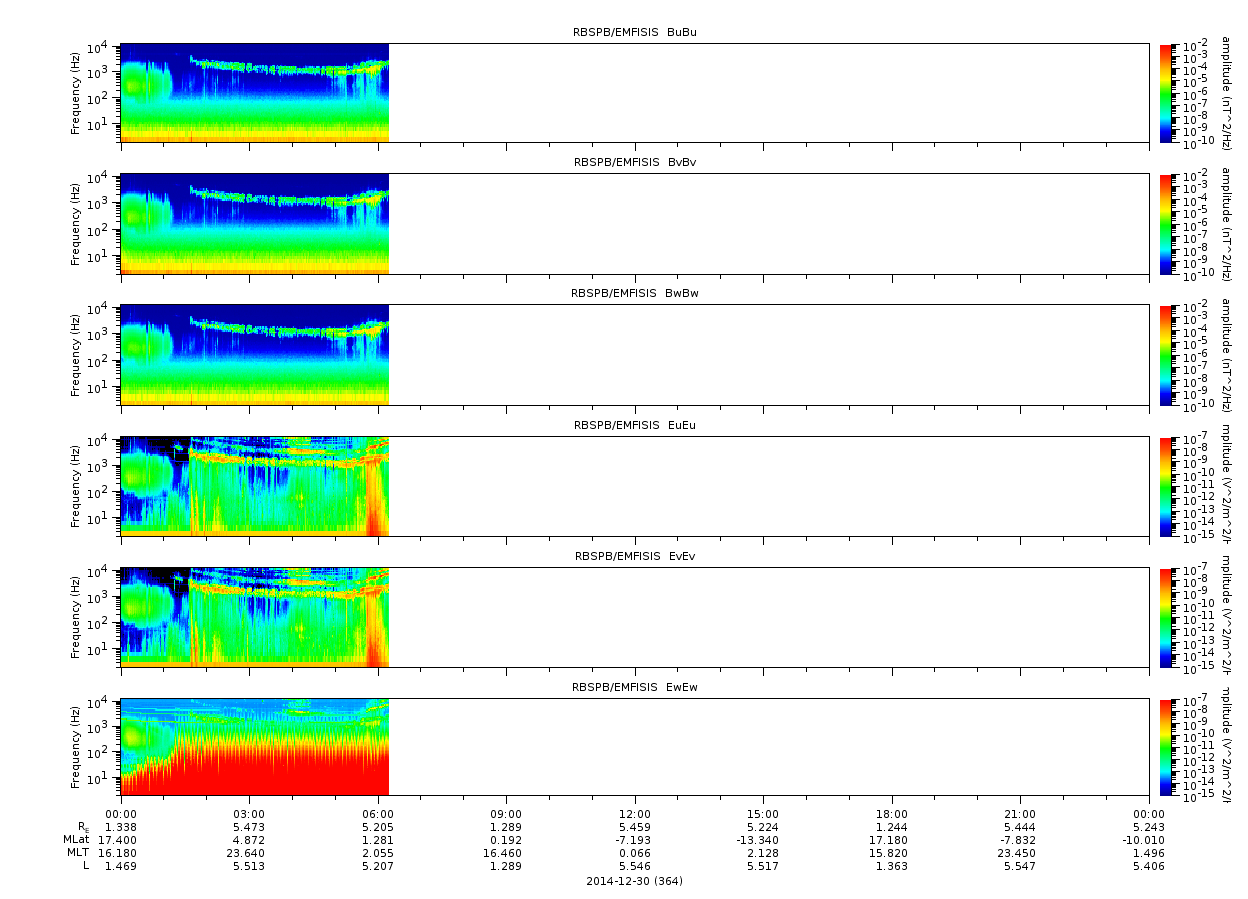The image size is (1248, 899).
Task: Click the 12:00 time axis label
Action: (634, 814)
